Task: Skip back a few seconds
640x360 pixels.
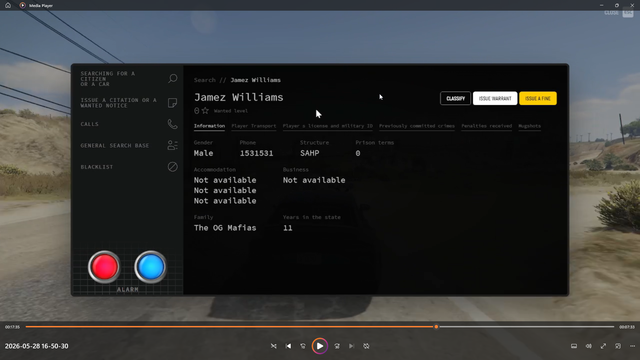Action: [303, 346]
